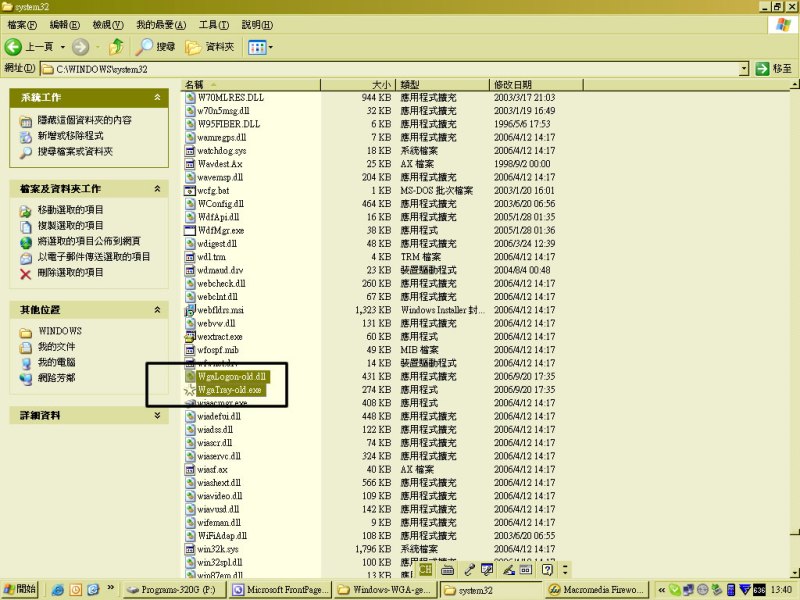Open the 檔案(F) menu
Image resolution: width=800 pixels, height=600 pixels.
(x=22, y=24)
